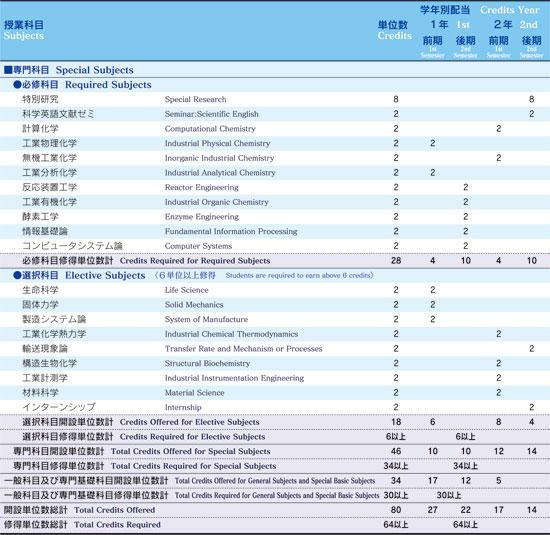The height and width of the screenshot is (535, 550).
Task: Click '64以上' in the Credits column
Action: [x=396, y=525]
